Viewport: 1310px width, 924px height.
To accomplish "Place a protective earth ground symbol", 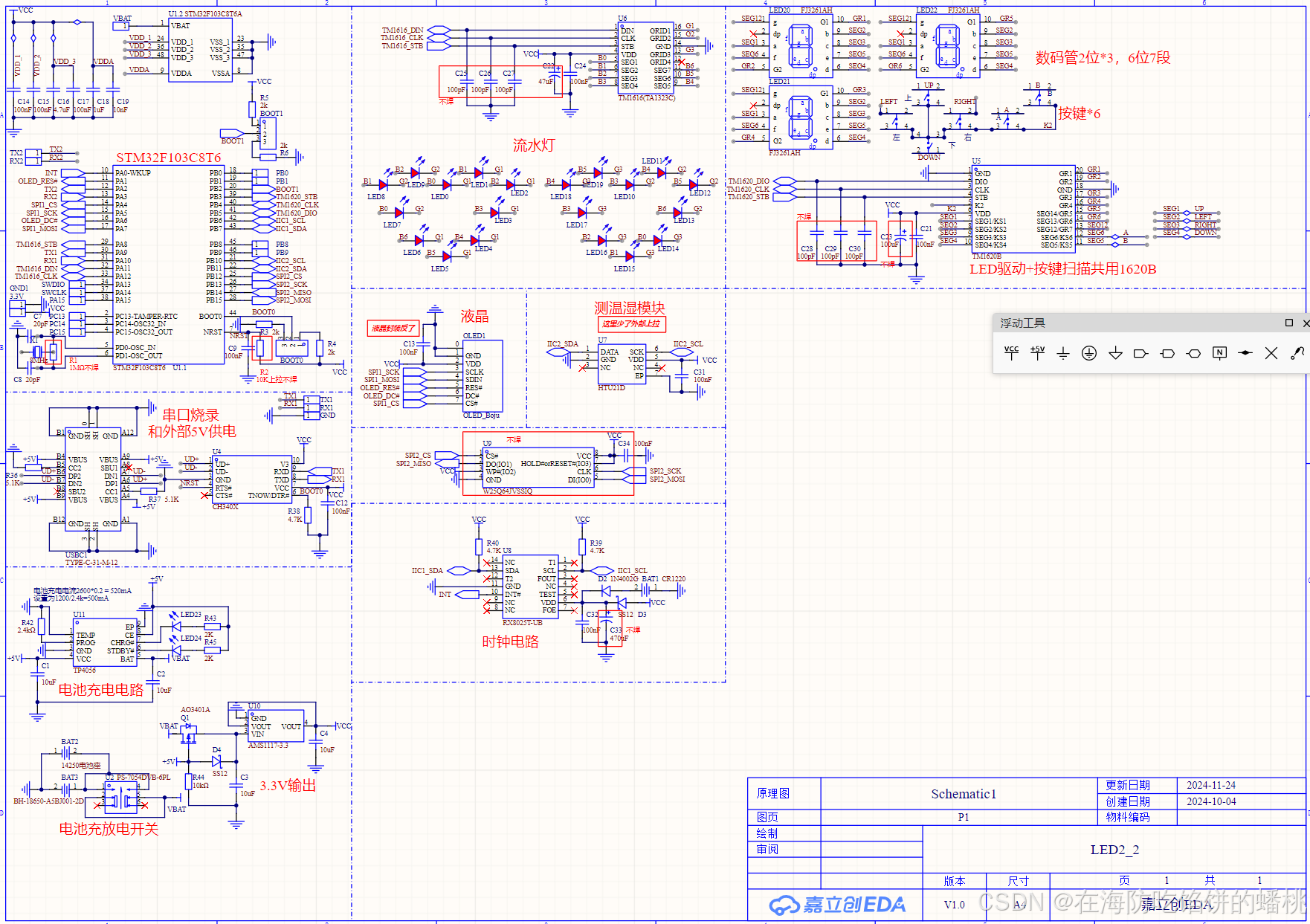I will click(1089, 353).
